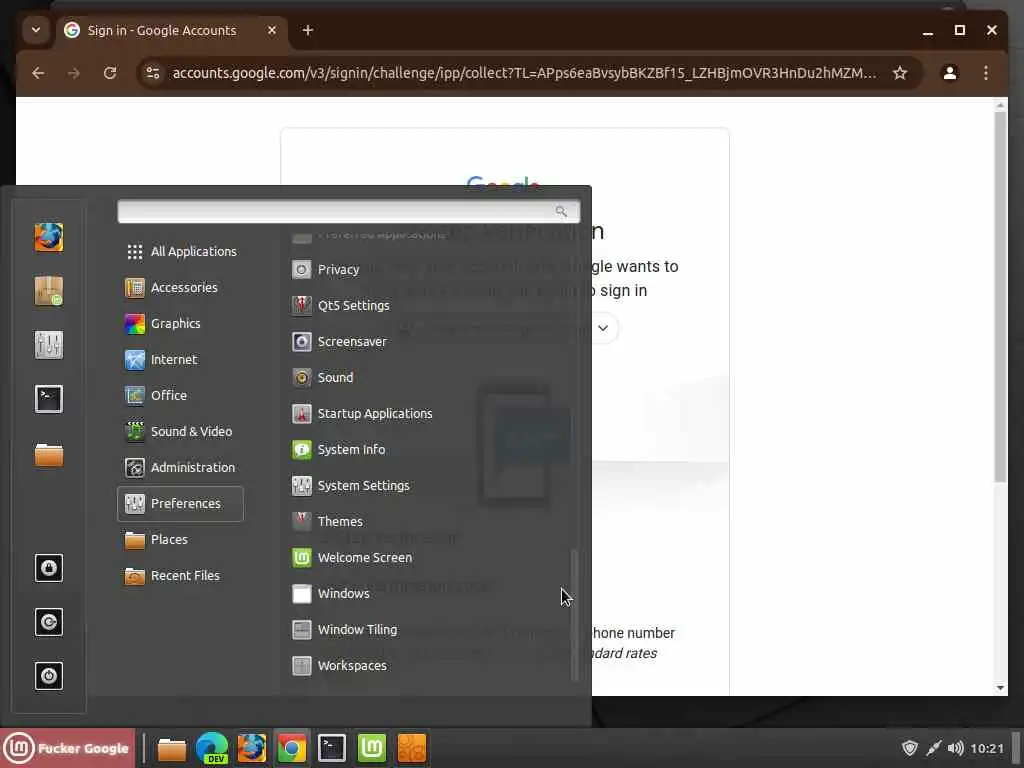Click the Chrome page vertical scrollbar
This screenshot has width=1024, height=768.
click(1000, 297)
